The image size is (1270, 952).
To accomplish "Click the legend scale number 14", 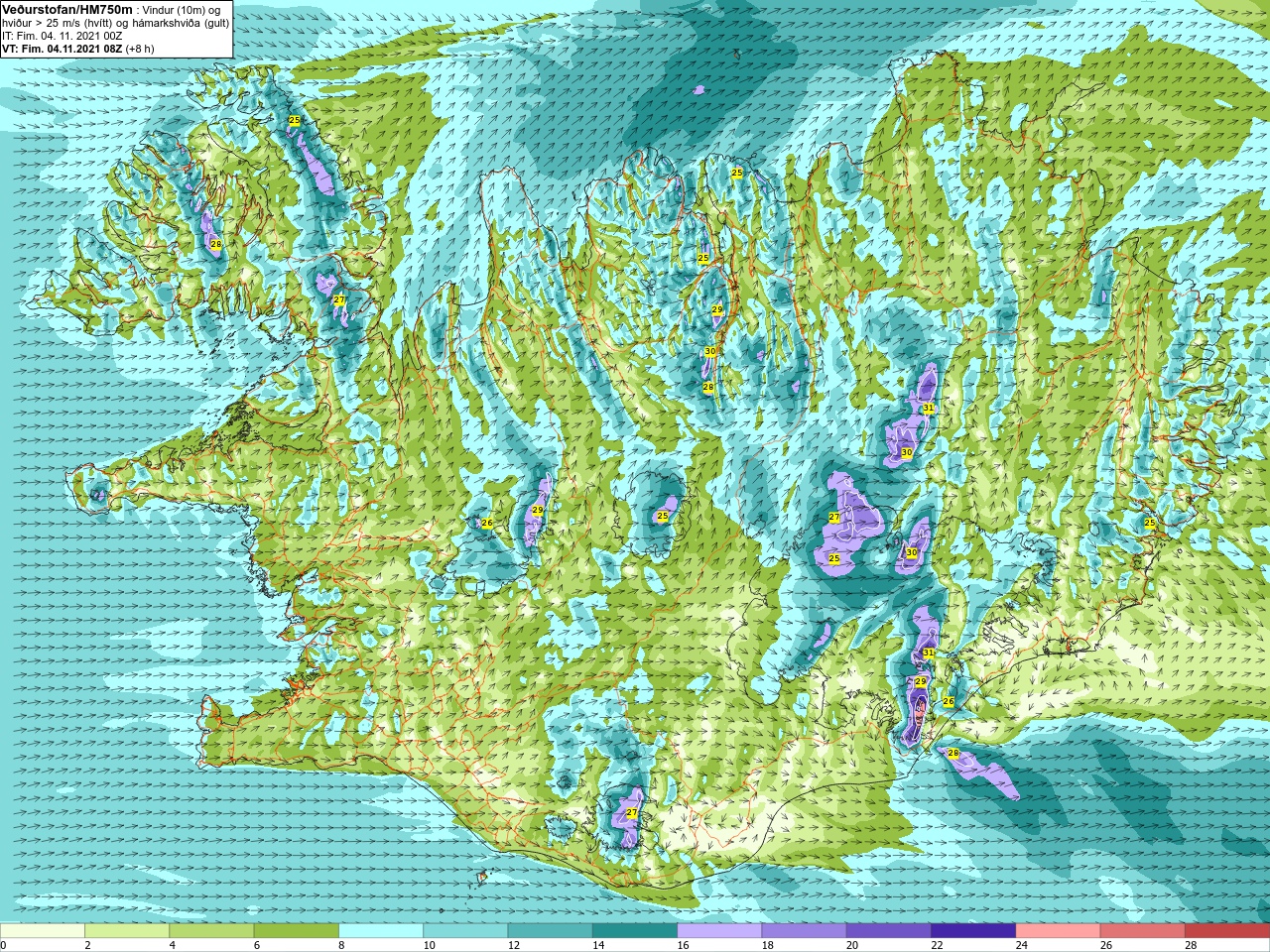I will coord(598,945).
